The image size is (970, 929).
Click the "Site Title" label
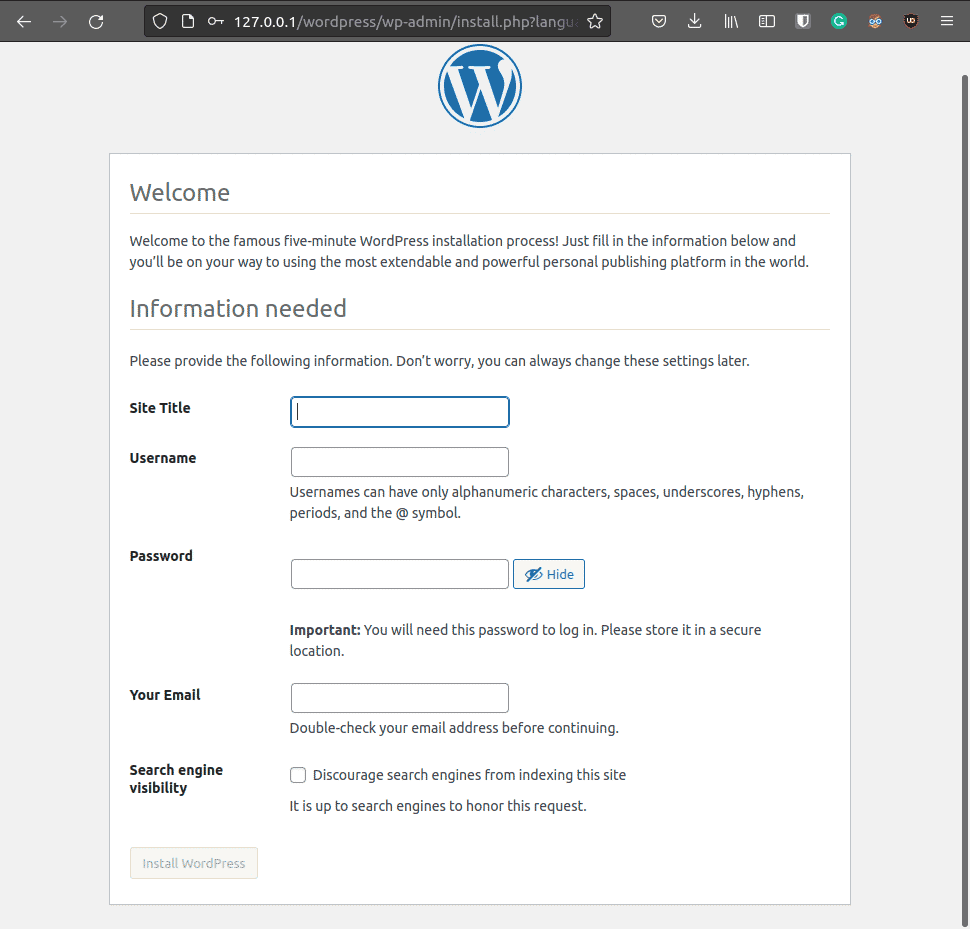(x=160, y=408)
